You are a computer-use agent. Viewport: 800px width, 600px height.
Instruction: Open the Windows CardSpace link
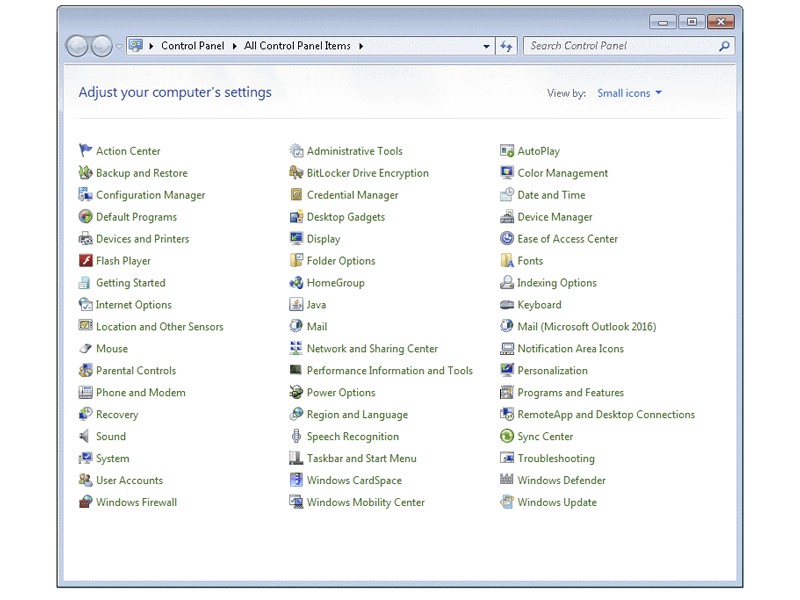click(x=354, y=480)
